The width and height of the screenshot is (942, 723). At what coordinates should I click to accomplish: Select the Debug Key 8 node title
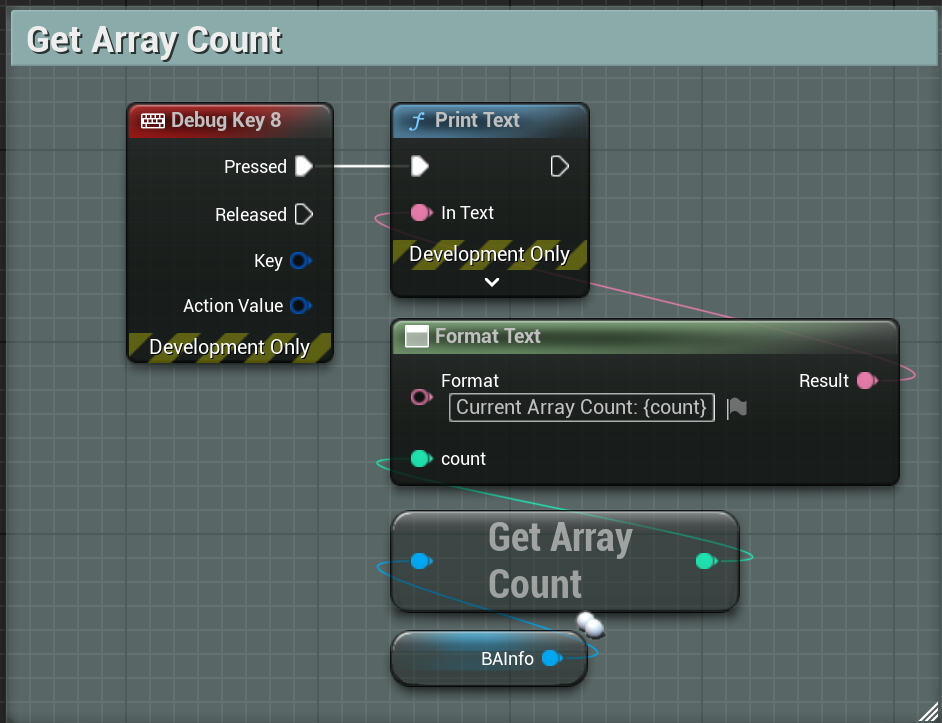pyautogui.click(x=226, y=120)
